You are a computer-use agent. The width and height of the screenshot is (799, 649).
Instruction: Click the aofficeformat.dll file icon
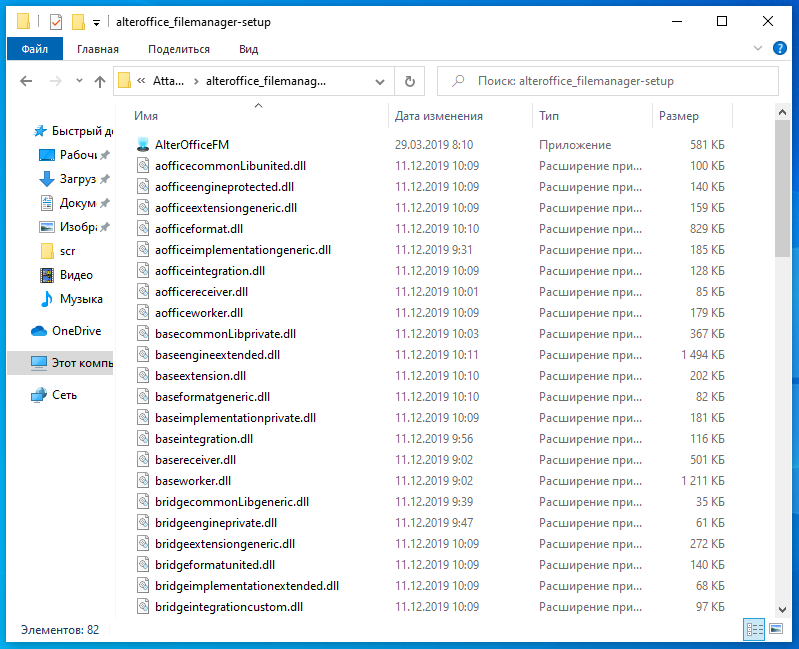[x=143, y=229]
